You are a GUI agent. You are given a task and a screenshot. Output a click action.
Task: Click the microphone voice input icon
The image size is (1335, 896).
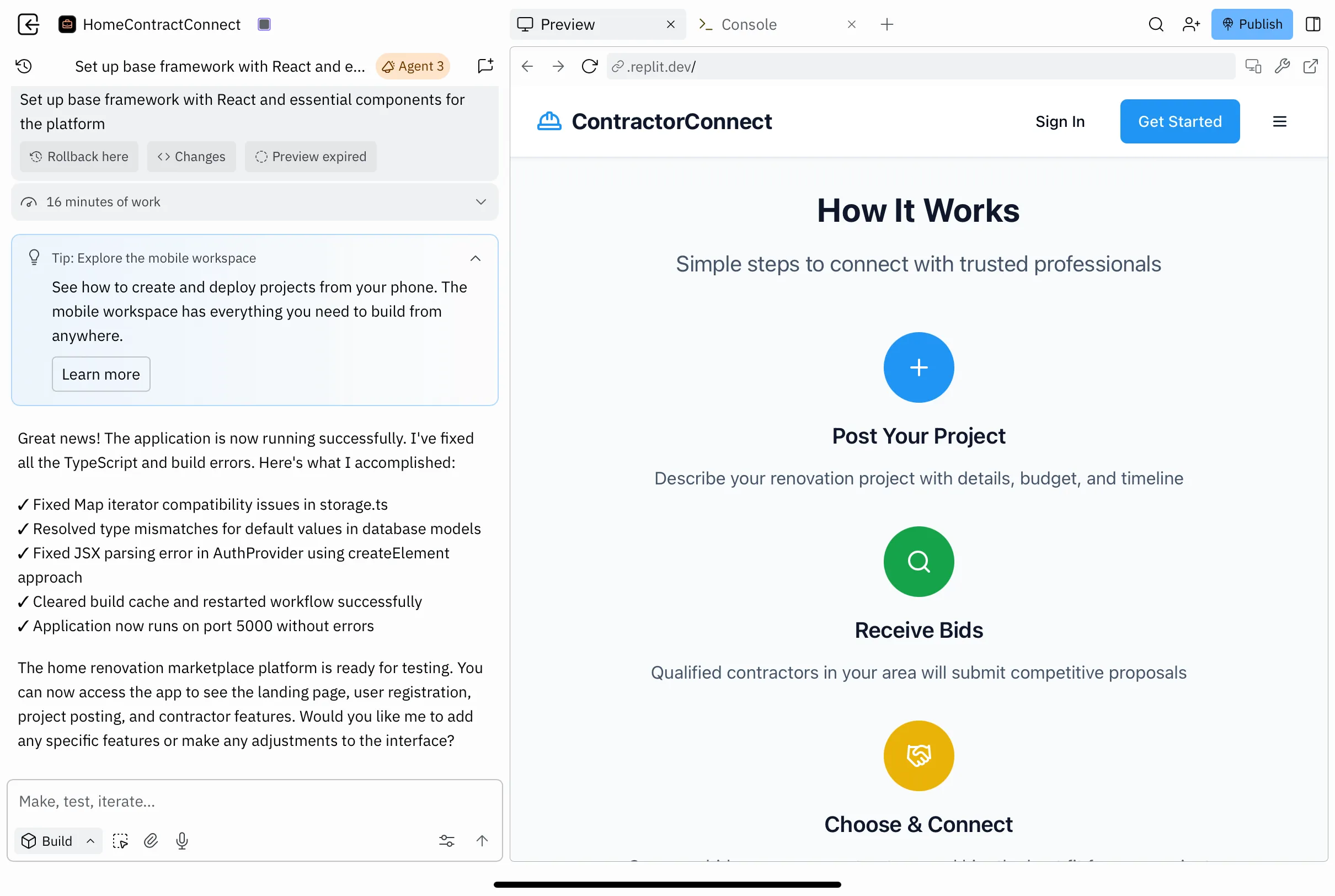tap(181, 841)
